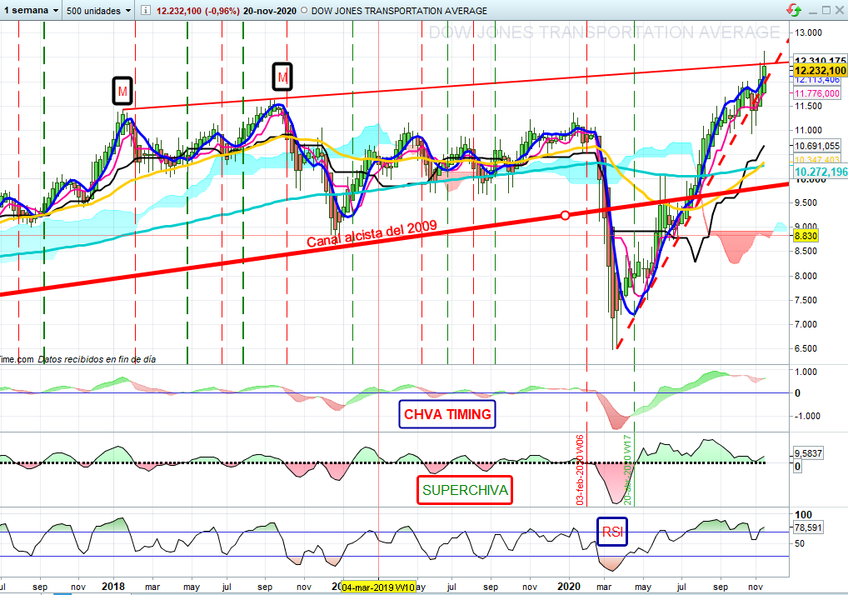The width and height of the screenshot is (848, 595).
Task: Click the 'Datos recibidos en fin de día' notice
Action: pyautogui.click(x=97, y=359)
